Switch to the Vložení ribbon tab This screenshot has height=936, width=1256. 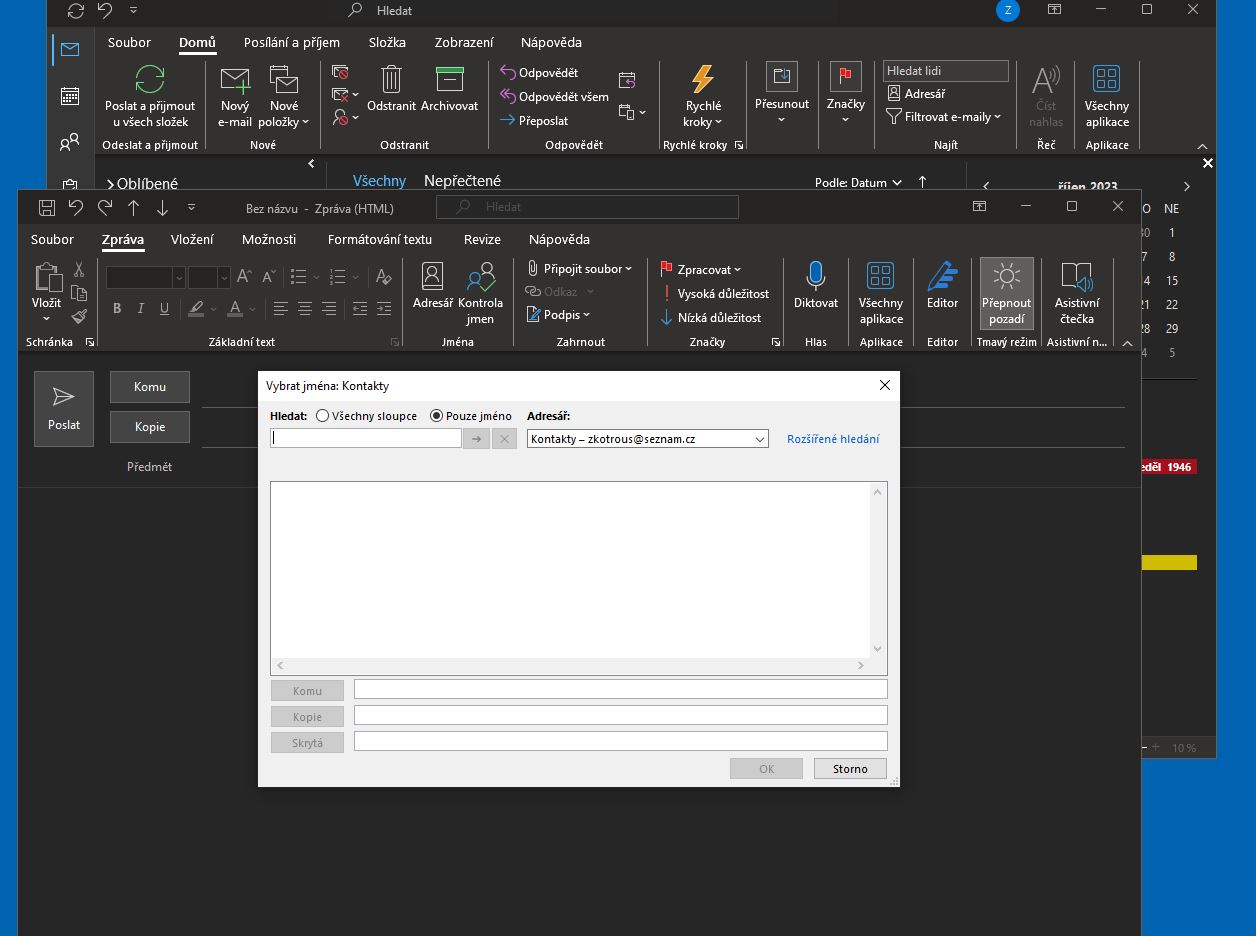click(192, 240)
